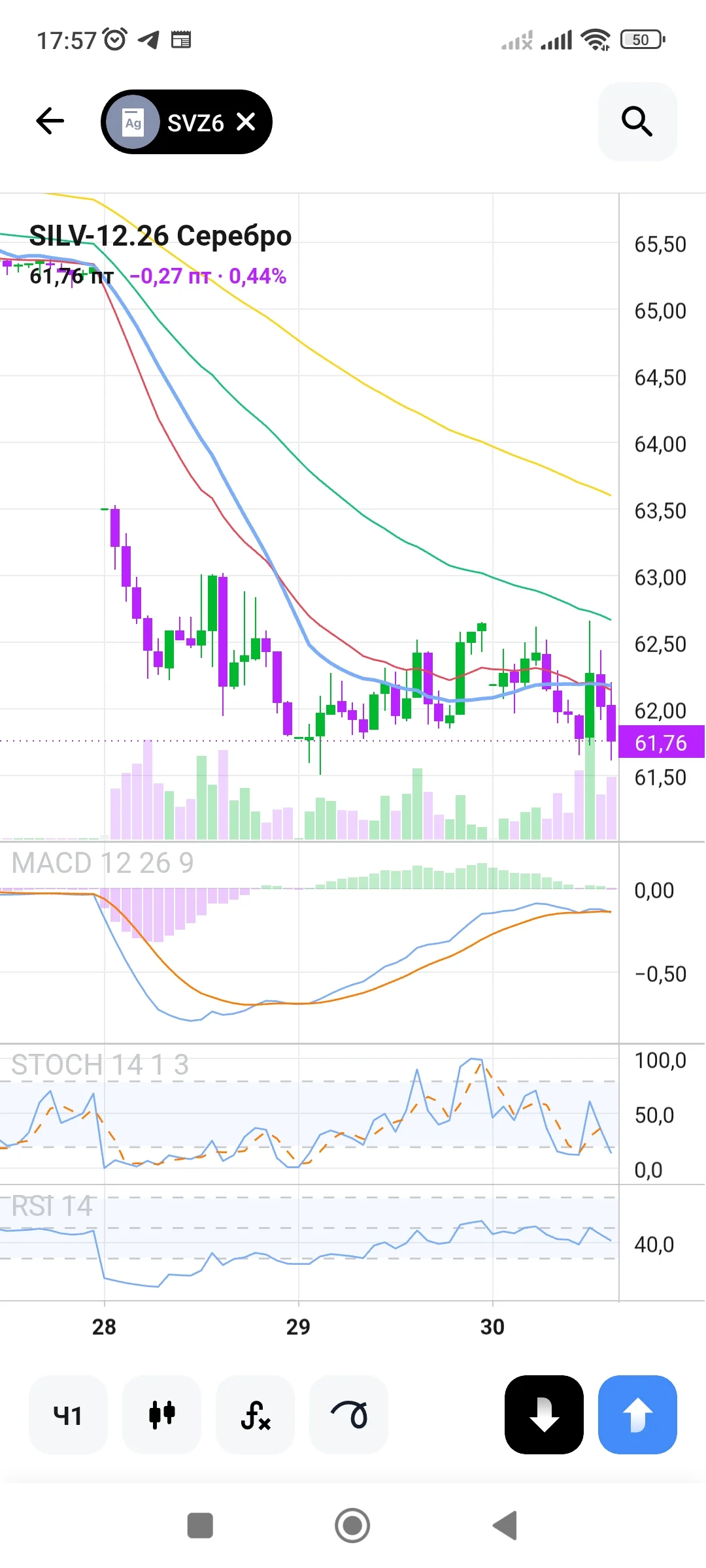This screenshot has width=706, height=1568.
Task: Tap the 40,0 RSI axis value
Action: coord(654,1245)
